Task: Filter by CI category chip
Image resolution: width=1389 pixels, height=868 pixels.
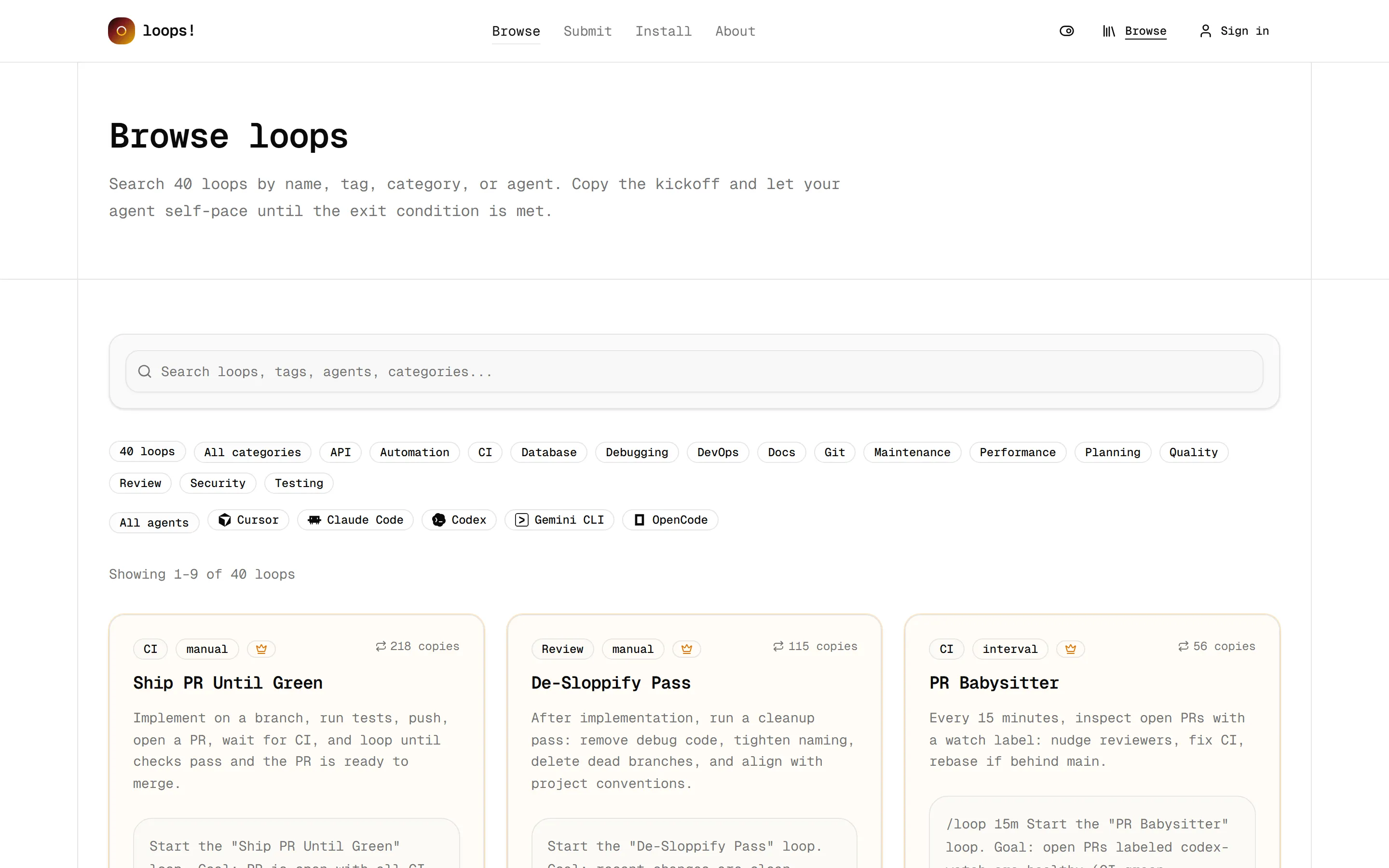Action: (485, 452)
